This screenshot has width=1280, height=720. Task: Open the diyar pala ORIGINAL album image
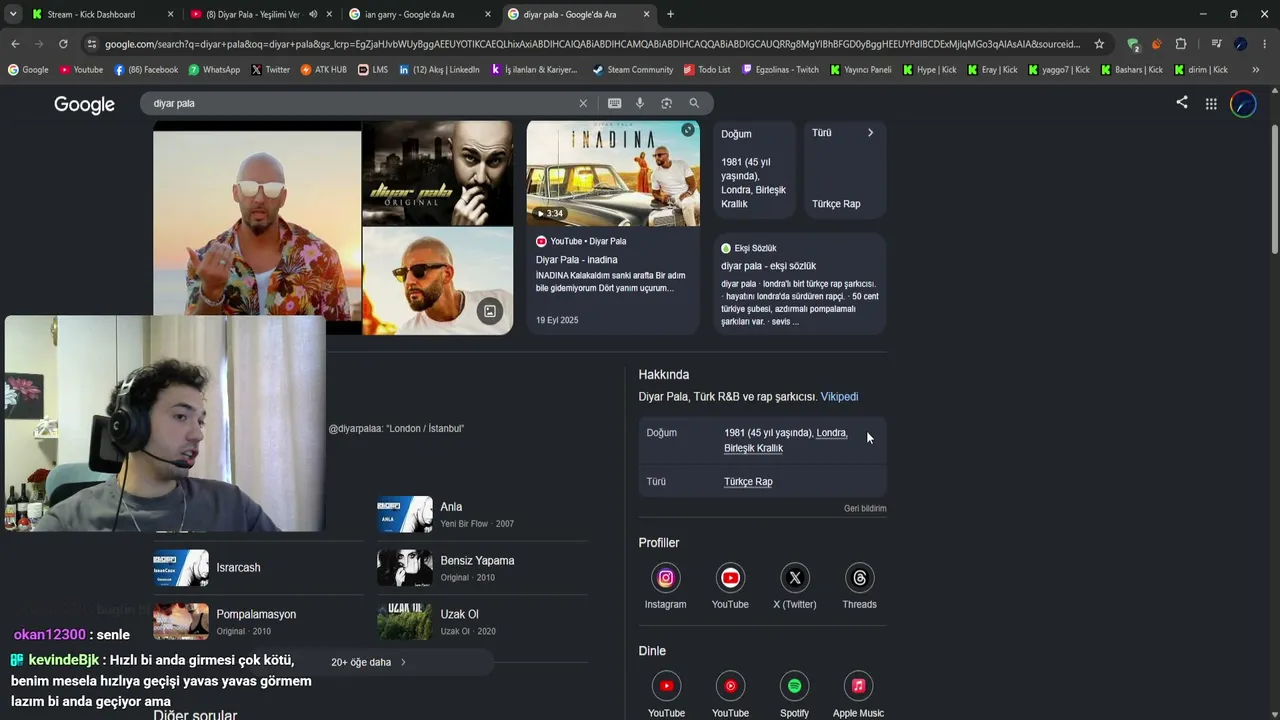[437, 173]
